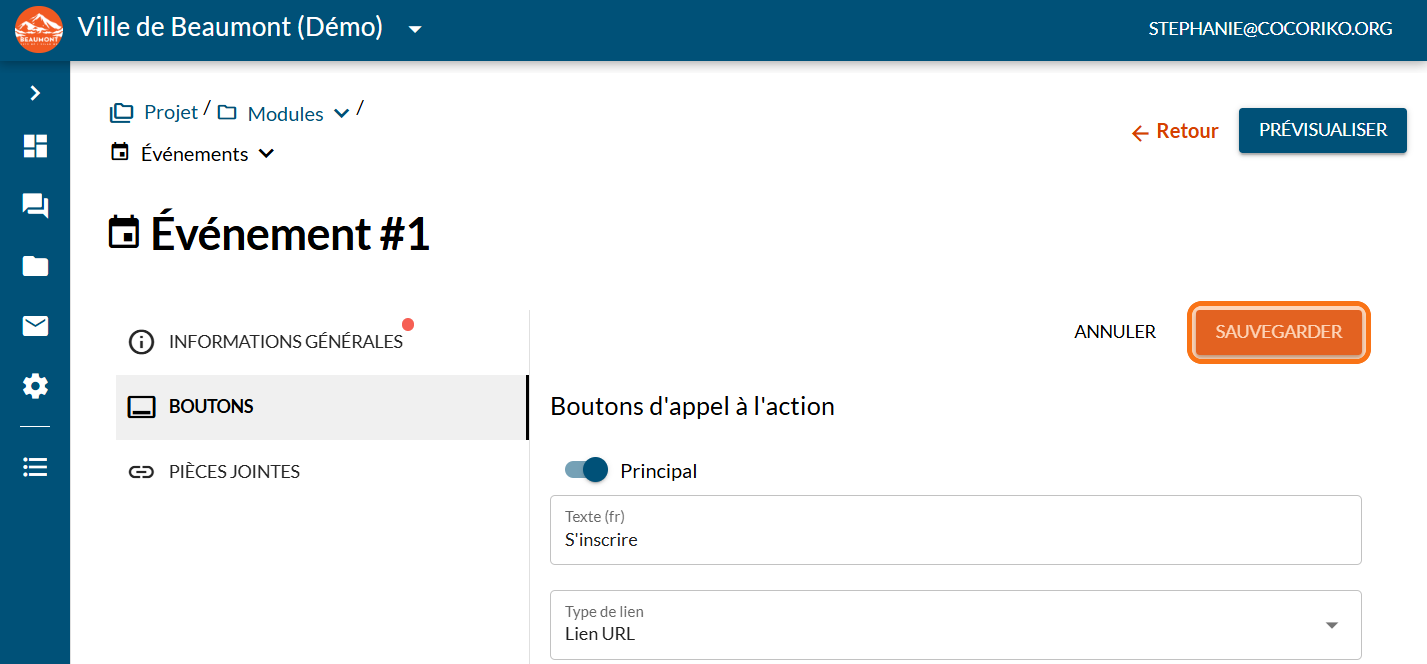Expand the Événements breadcrumb dropdown
Viewport: 1427px width, 664px height.
(x=266, y=154)
